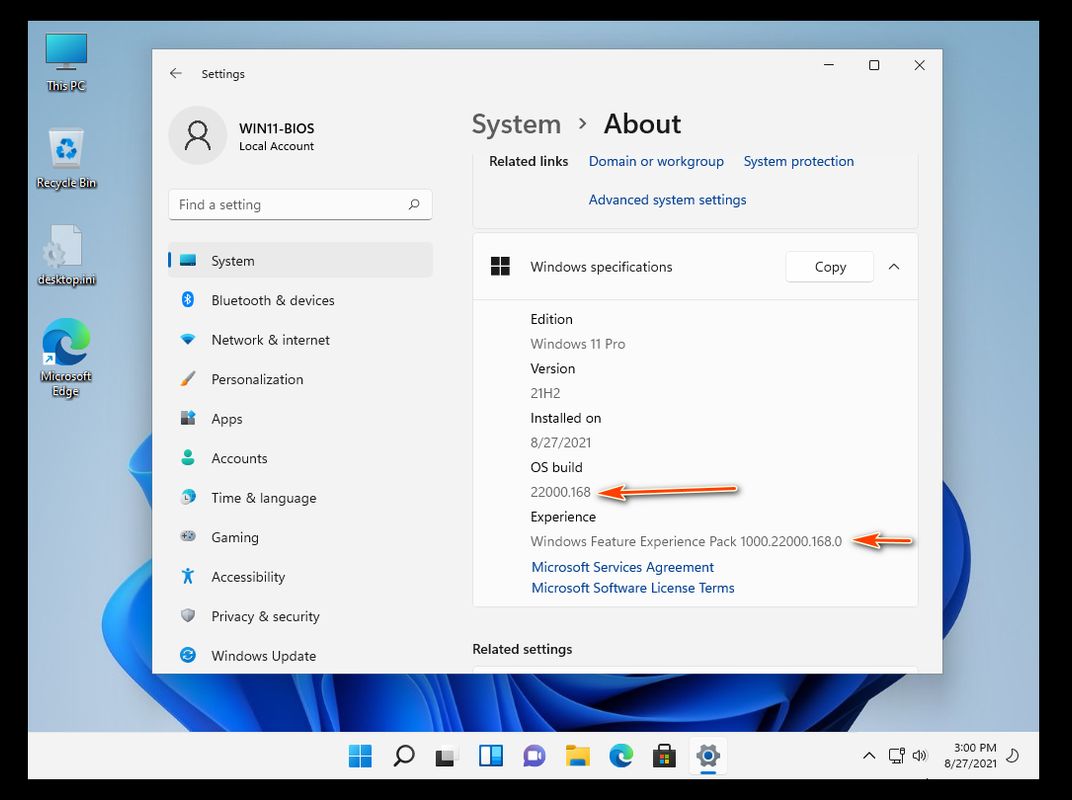
Task: Open Advanced system settings link
Action: tap(667, 200)
